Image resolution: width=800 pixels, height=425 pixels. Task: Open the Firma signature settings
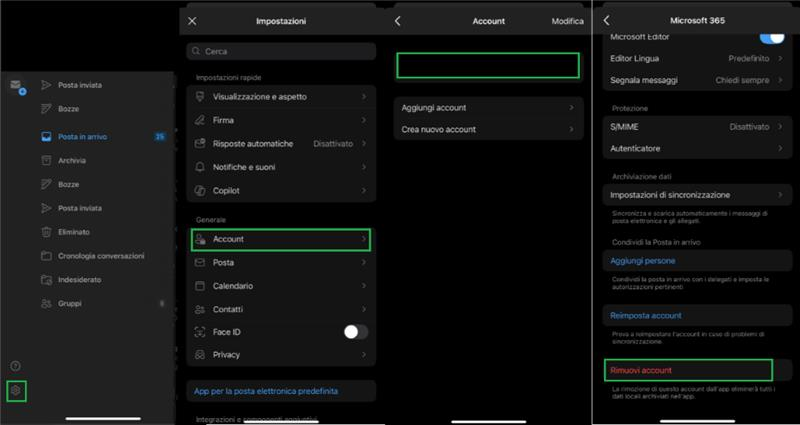click(281, 120)
